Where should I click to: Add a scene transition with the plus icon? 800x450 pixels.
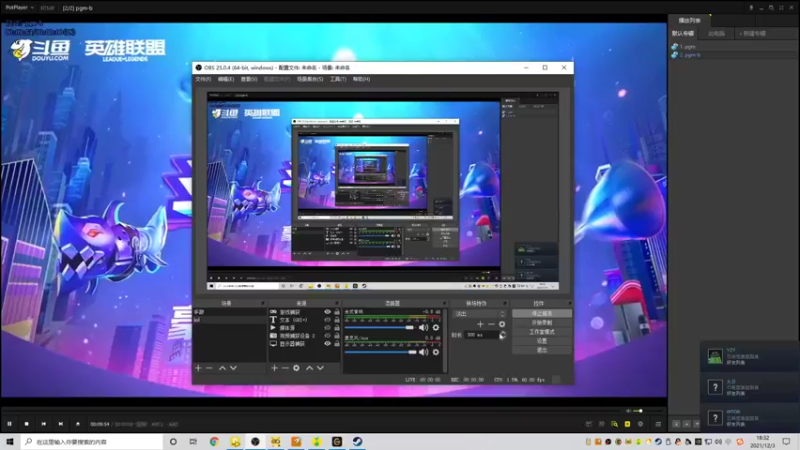[x=480, y=324]
